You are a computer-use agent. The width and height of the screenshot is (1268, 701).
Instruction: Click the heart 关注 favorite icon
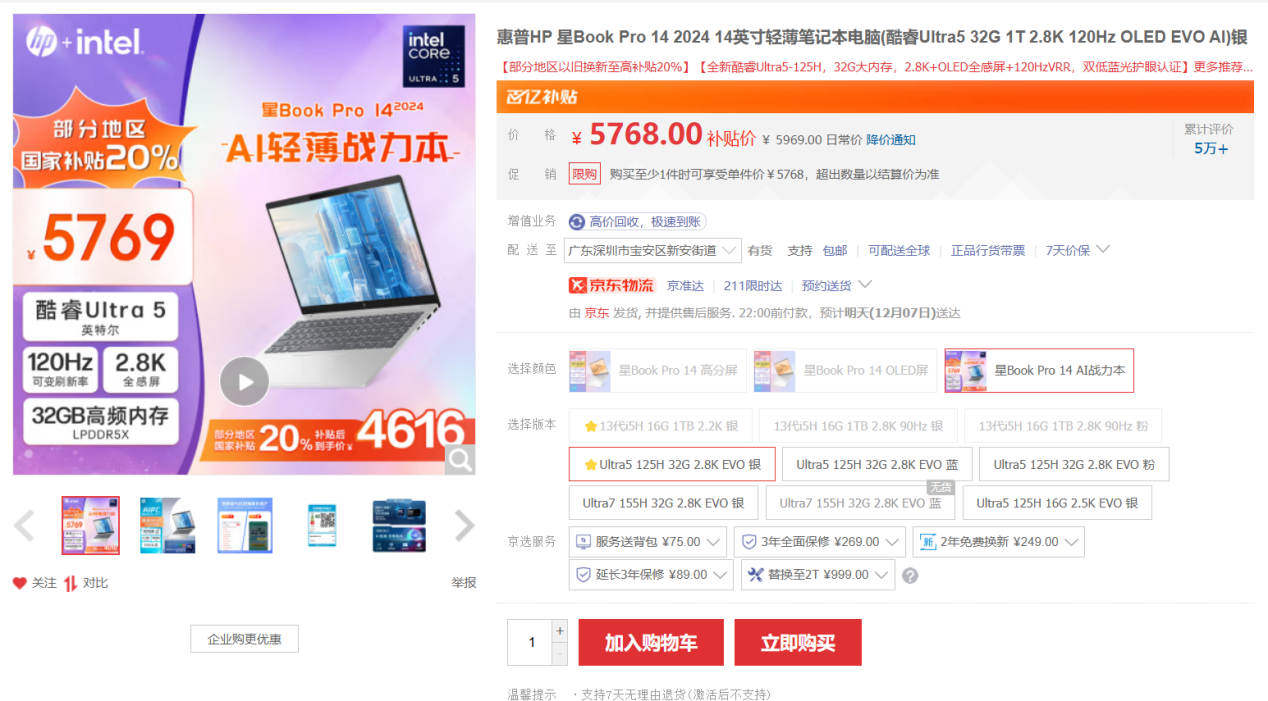tap(19, 583)
